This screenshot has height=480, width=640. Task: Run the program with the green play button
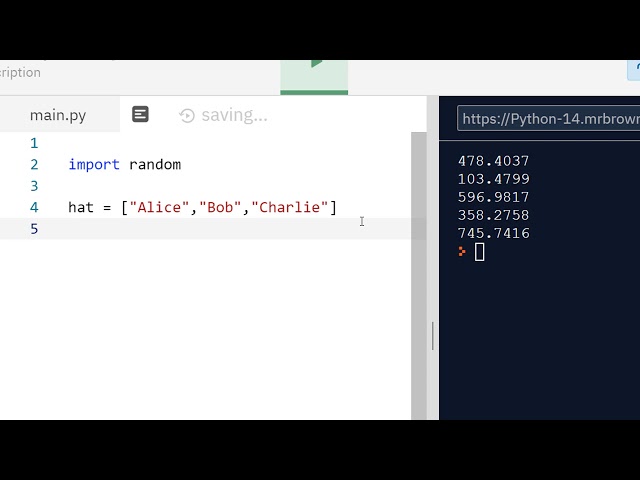pos(314,78)
